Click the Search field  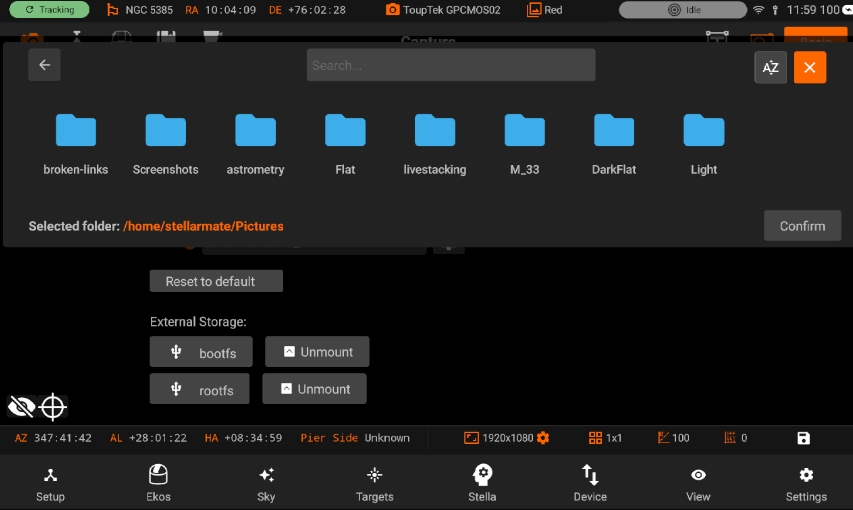pos(450,65)
